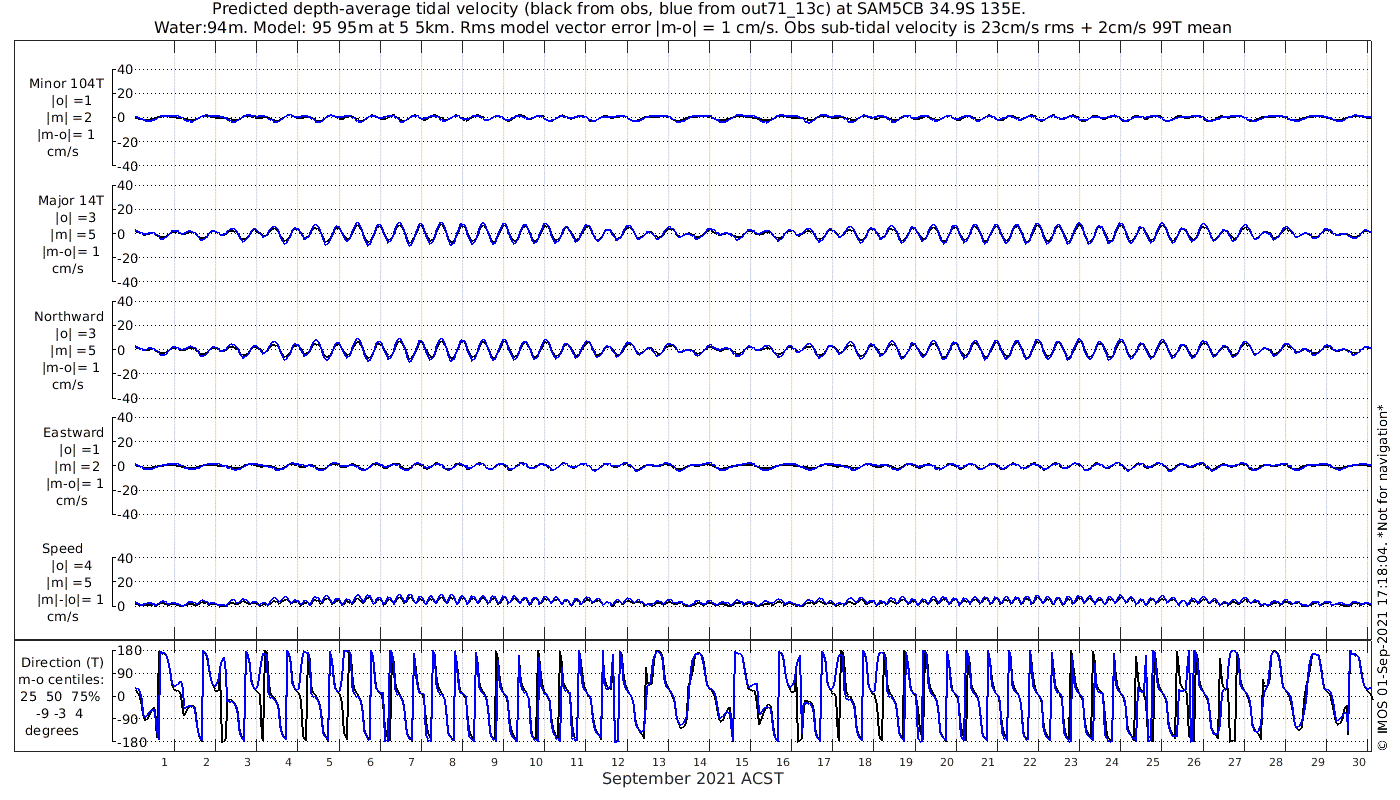Click the Eastward panel label

coord(73,432)
